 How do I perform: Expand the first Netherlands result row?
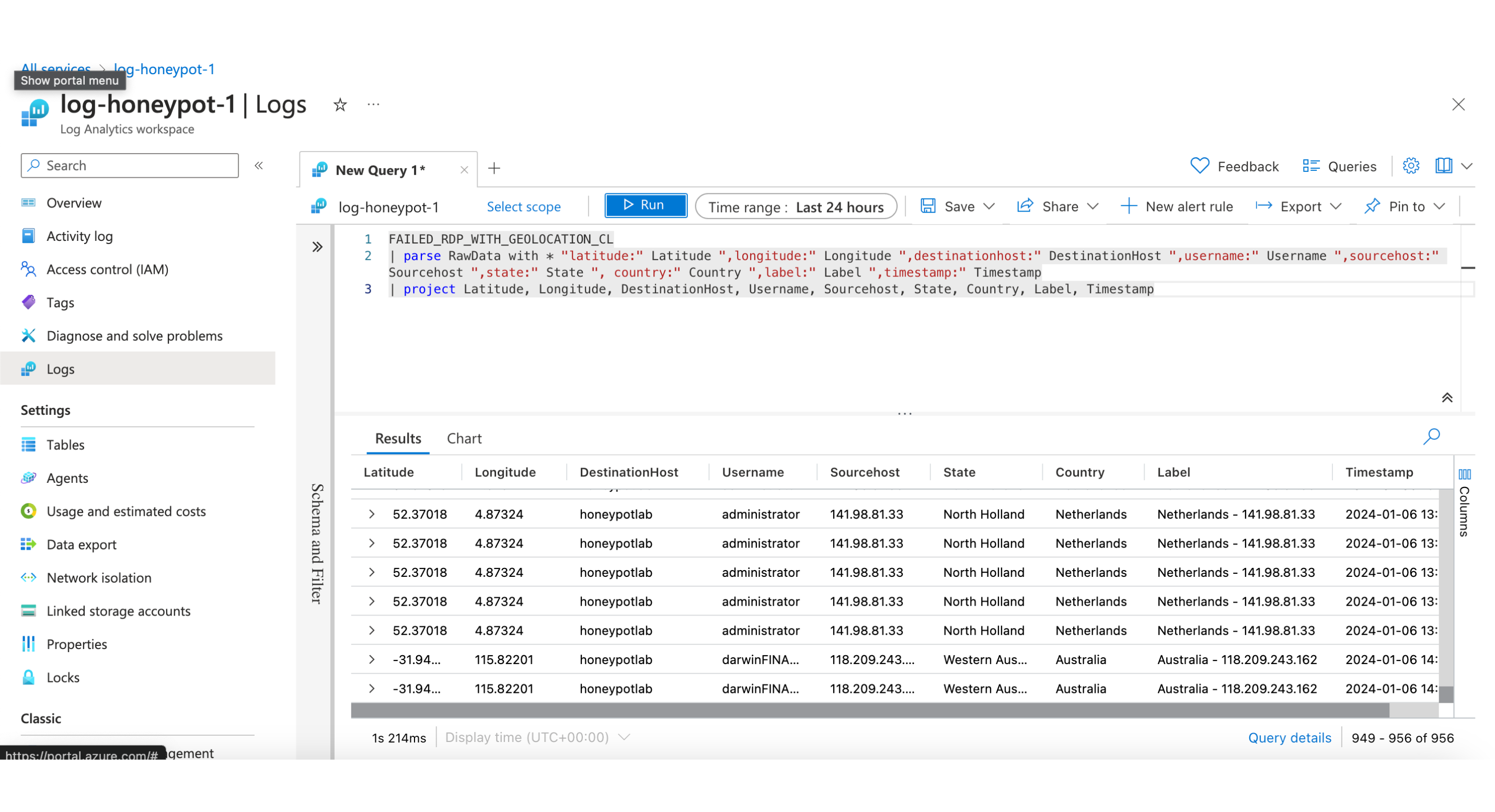(372, 515)
